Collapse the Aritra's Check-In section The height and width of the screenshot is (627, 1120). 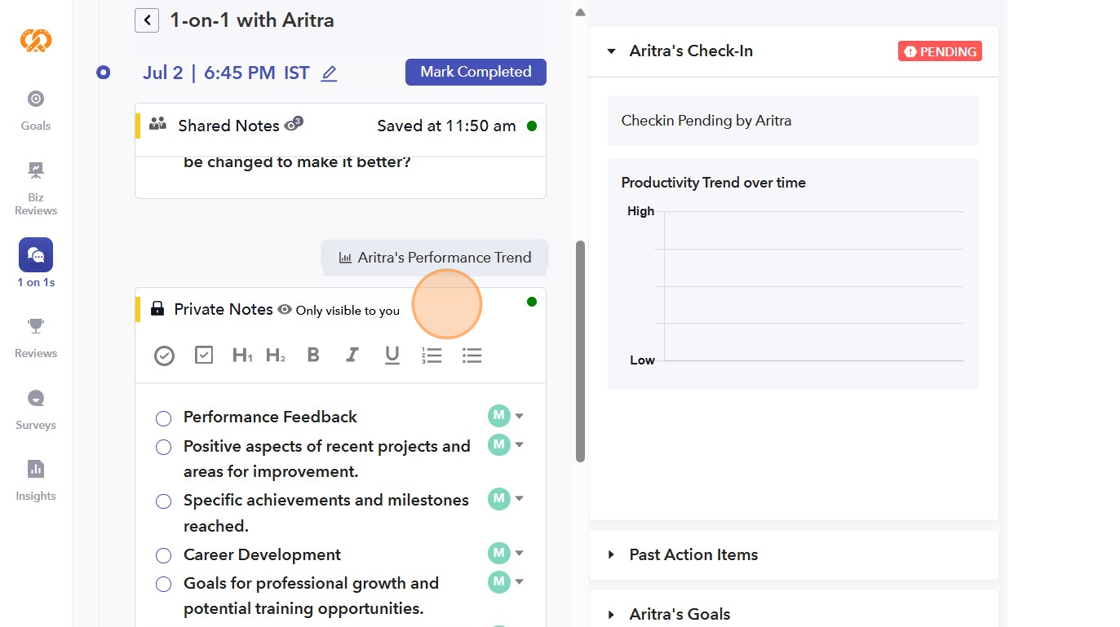pyautogui.click(x=611, y=51)
